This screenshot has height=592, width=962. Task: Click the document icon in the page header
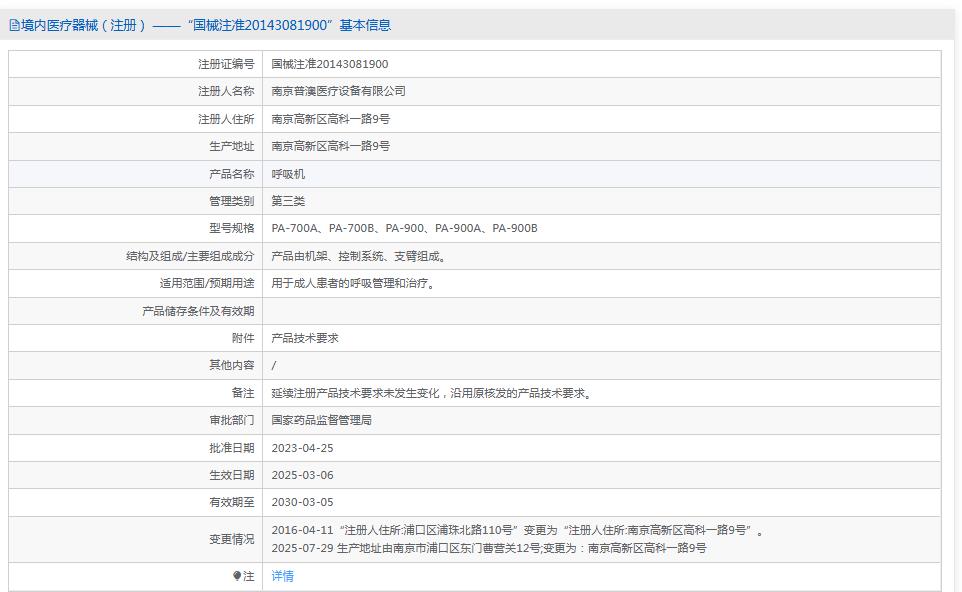pos(14,25)
